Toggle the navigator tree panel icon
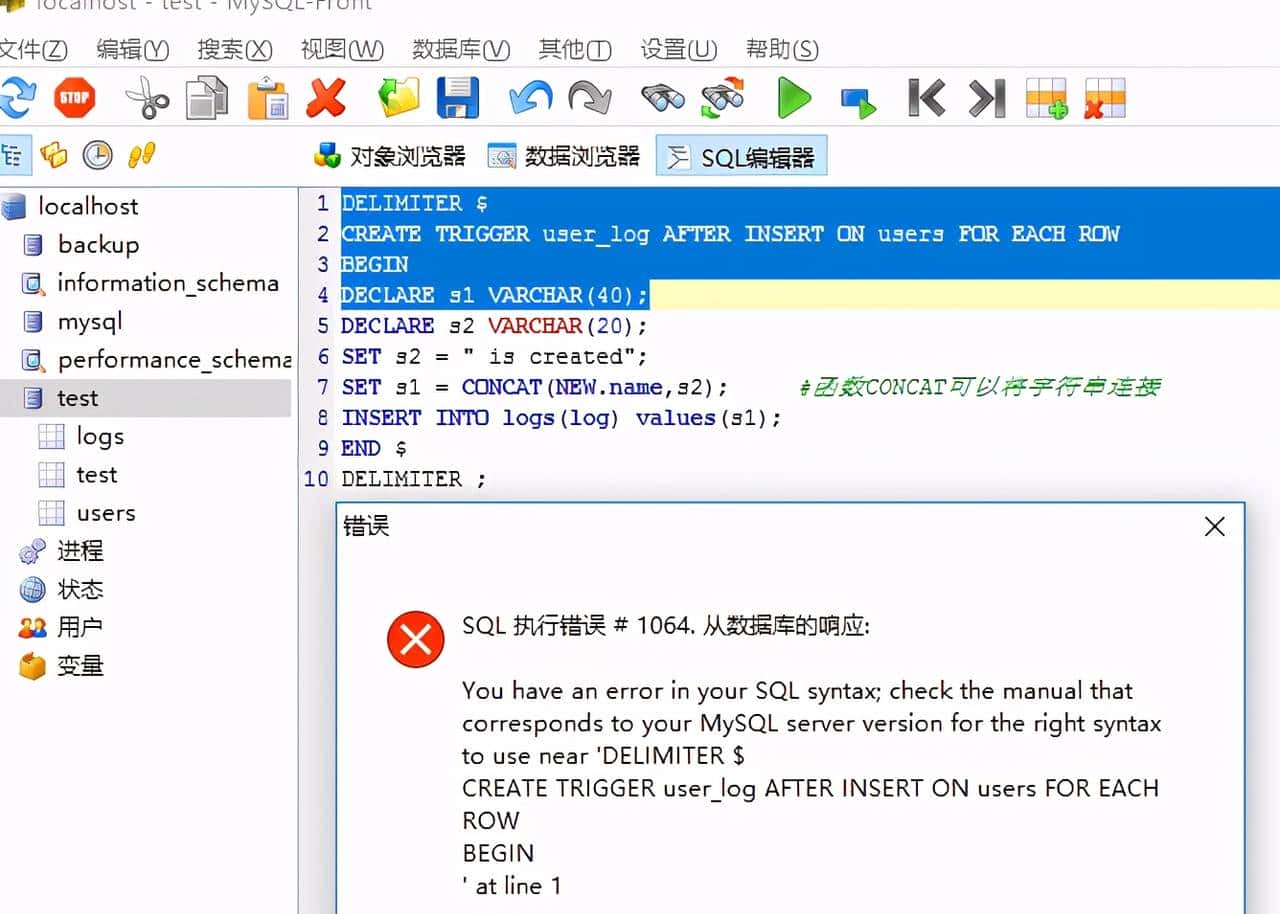 (x=15, y=154)
